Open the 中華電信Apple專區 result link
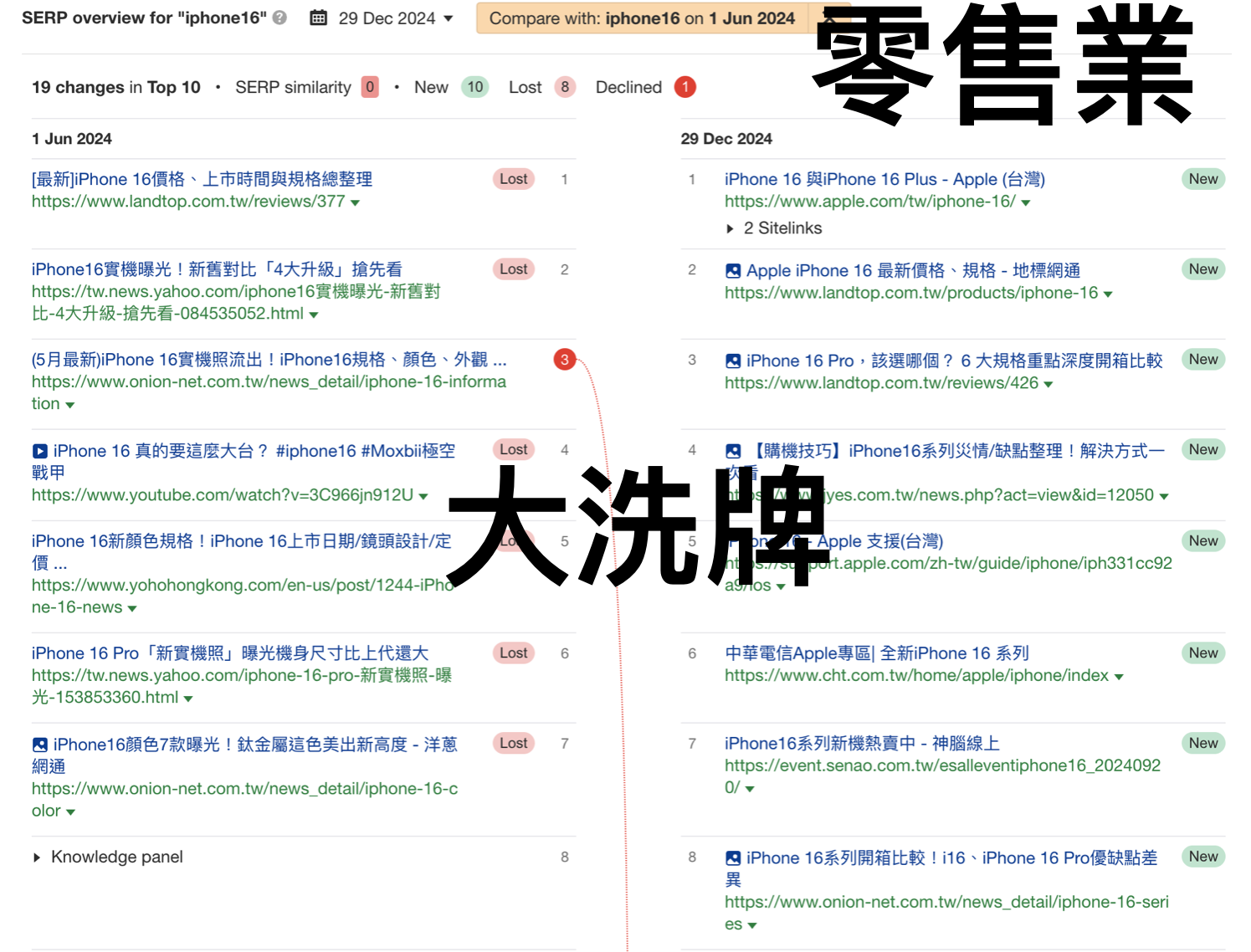 tap(877, 653)
